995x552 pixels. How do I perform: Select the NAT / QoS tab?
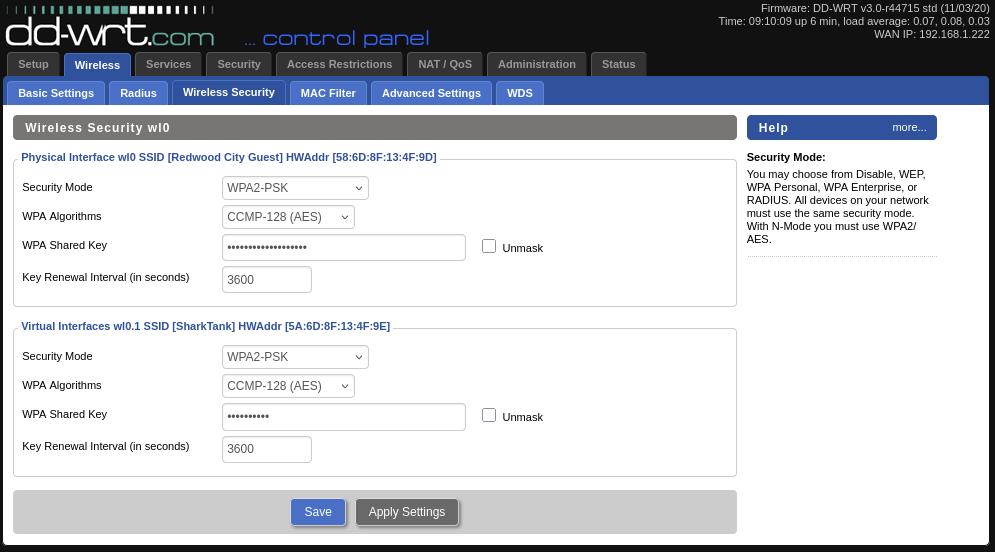tap(444, 64)
